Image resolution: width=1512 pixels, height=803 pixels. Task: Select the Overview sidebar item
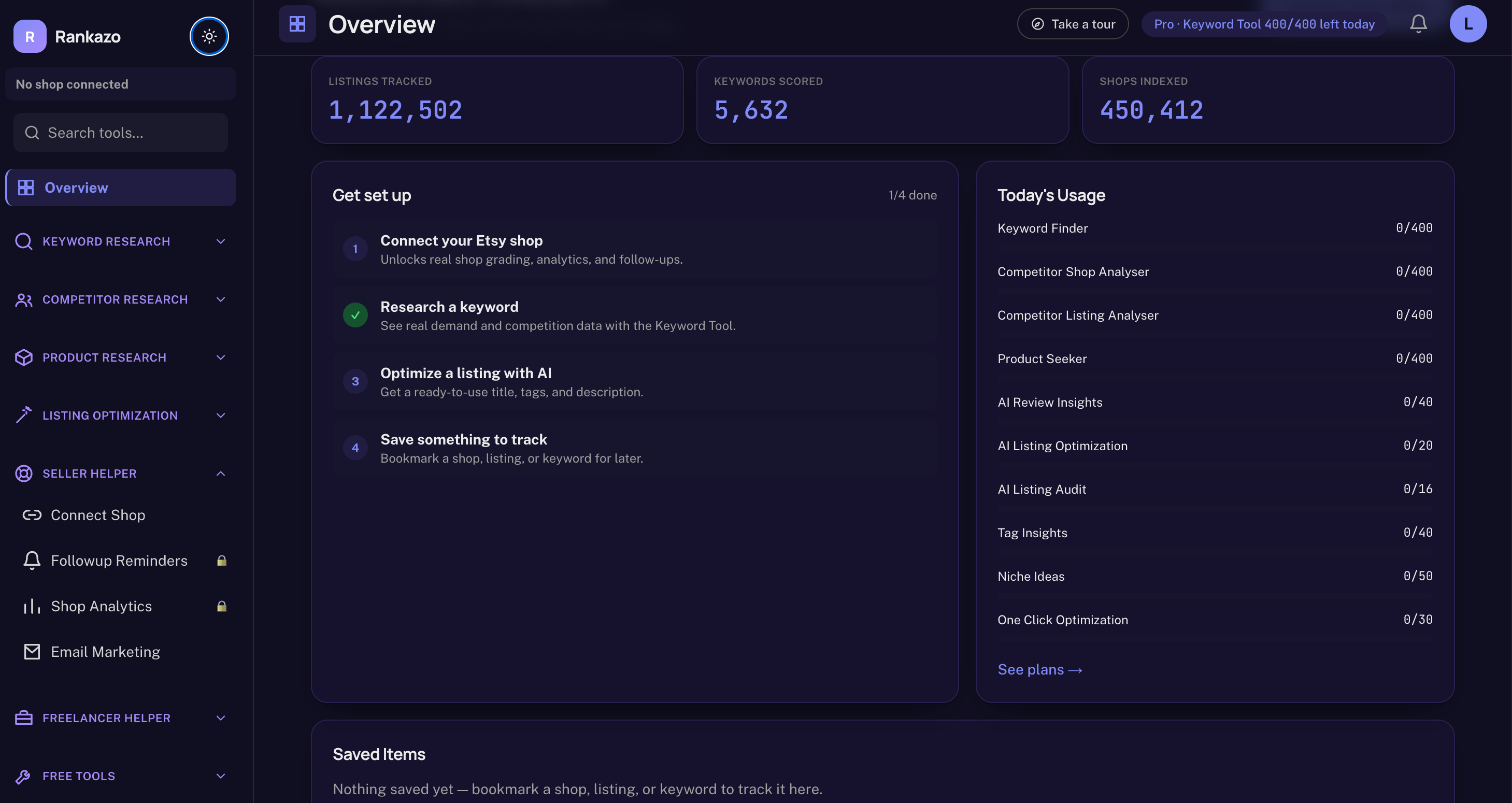click(x=120, y=188)
